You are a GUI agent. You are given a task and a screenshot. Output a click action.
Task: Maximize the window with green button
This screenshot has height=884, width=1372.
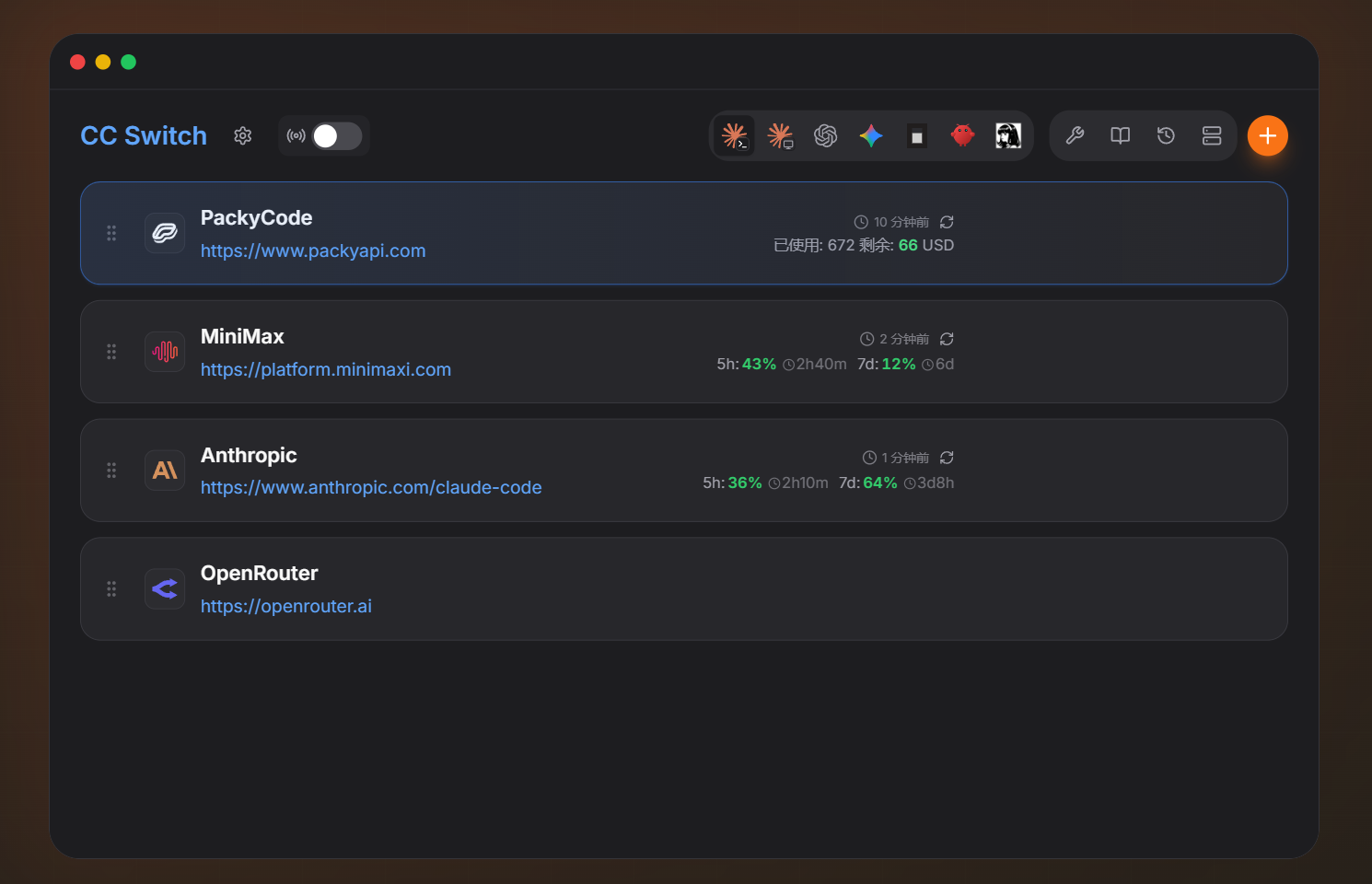pyautogui.click(x=129, y=62)
